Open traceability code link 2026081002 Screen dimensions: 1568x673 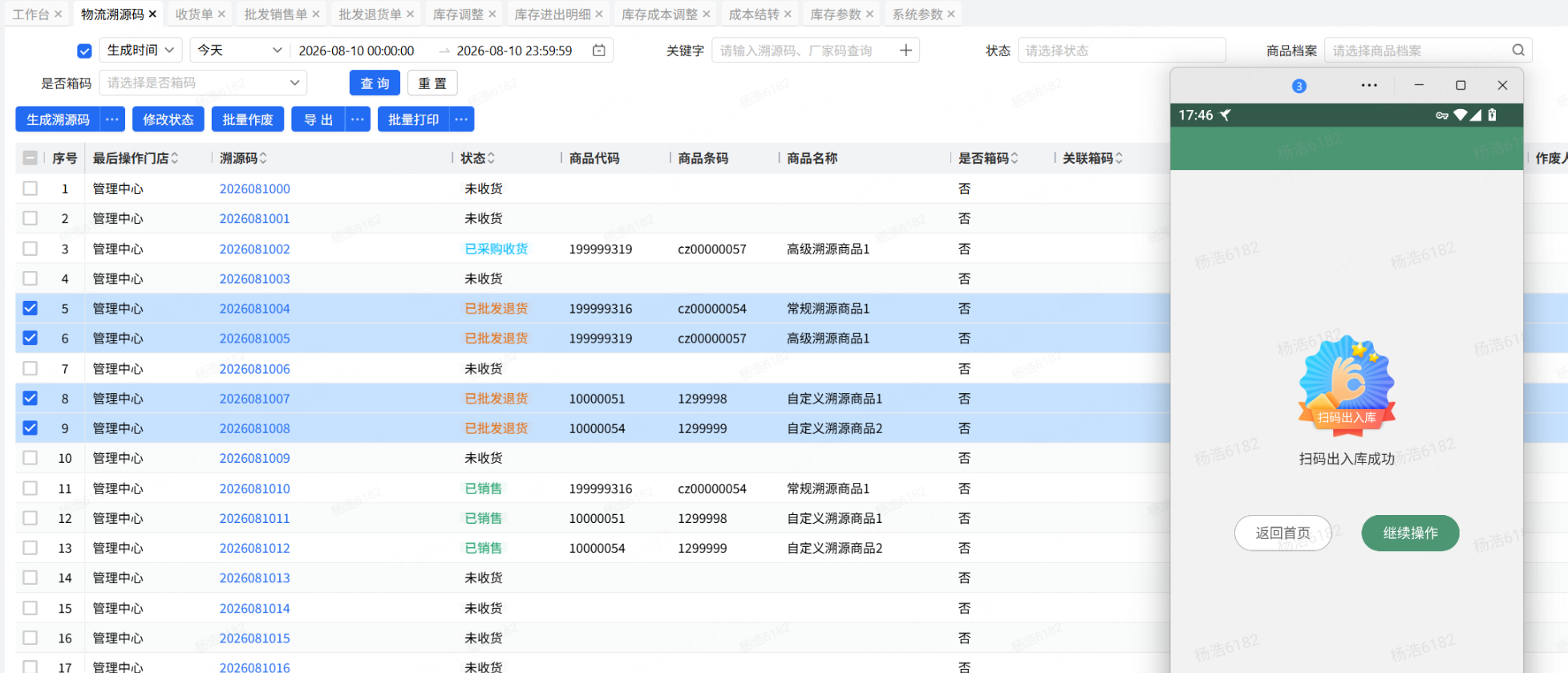pos(254,249)
